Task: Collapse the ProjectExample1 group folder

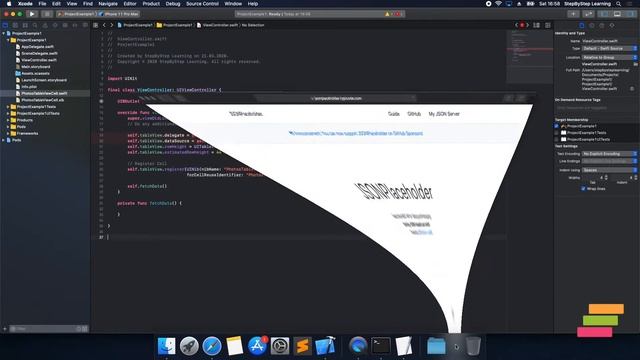Action: coord(8,40)
